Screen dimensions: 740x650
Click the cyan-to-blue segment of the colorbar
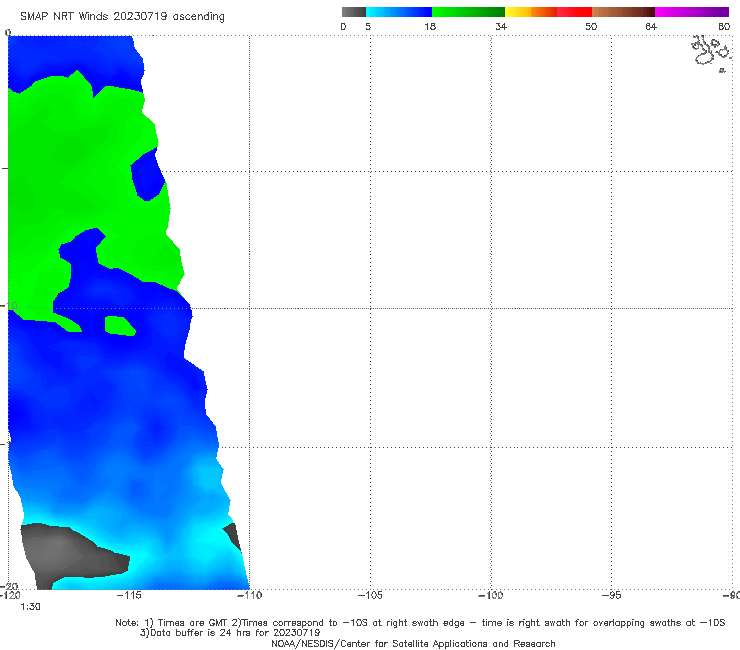click(x=399, y=12)
